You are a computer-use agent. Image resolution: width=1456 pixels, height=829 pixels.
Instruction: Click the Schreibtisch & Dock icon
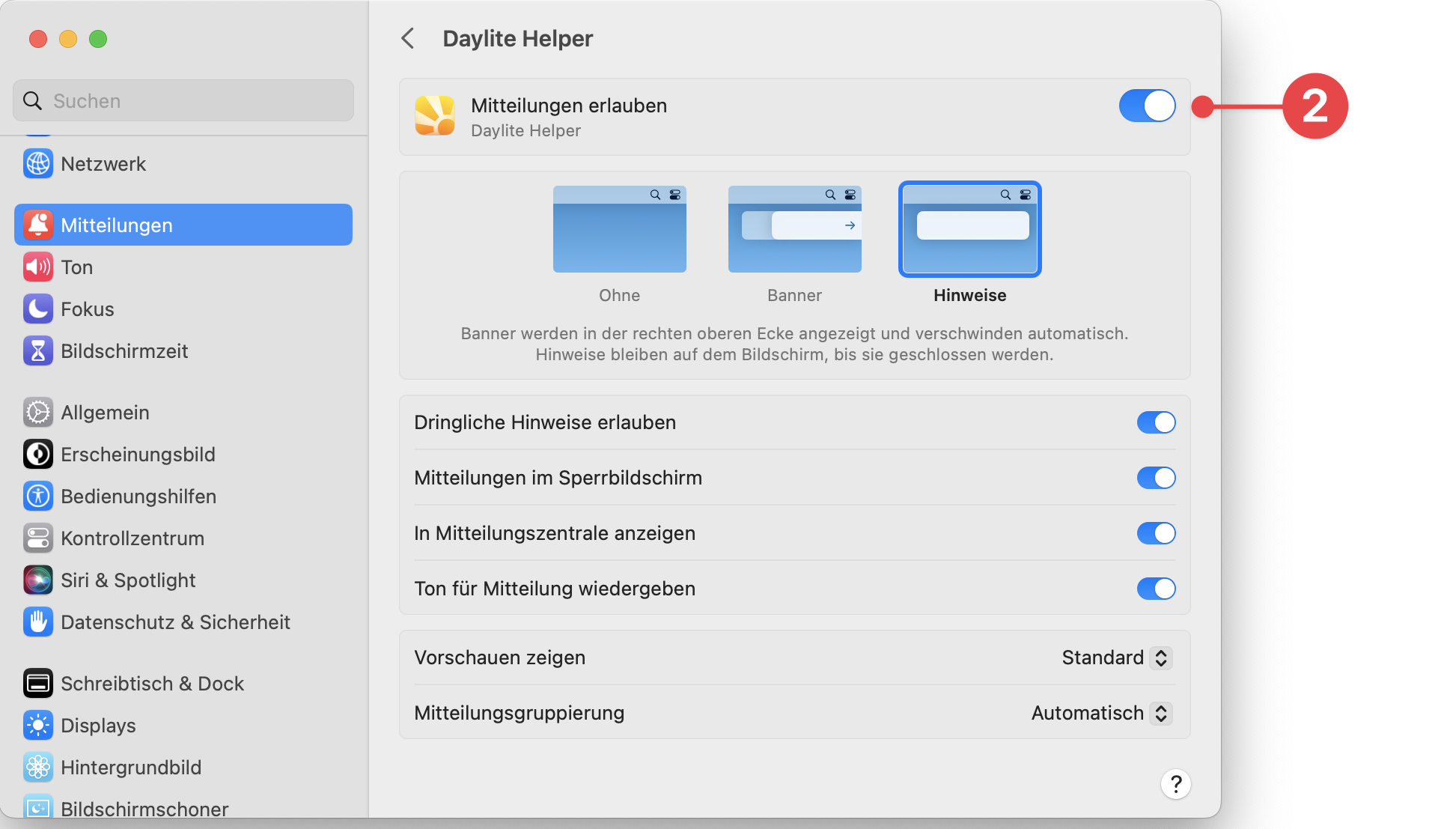(38, 684)
